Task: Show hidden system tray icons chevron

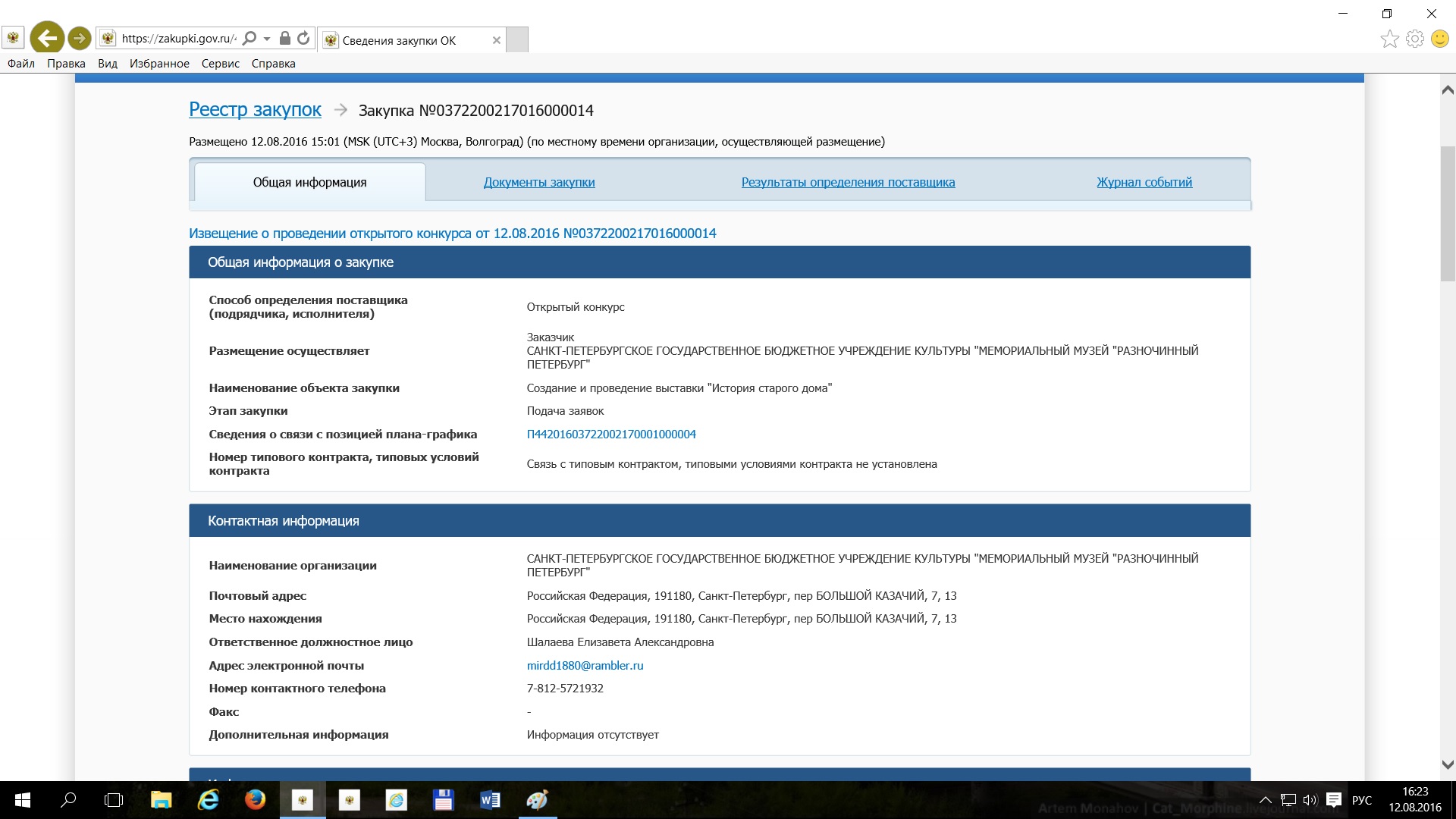Action: [1265, 800]
